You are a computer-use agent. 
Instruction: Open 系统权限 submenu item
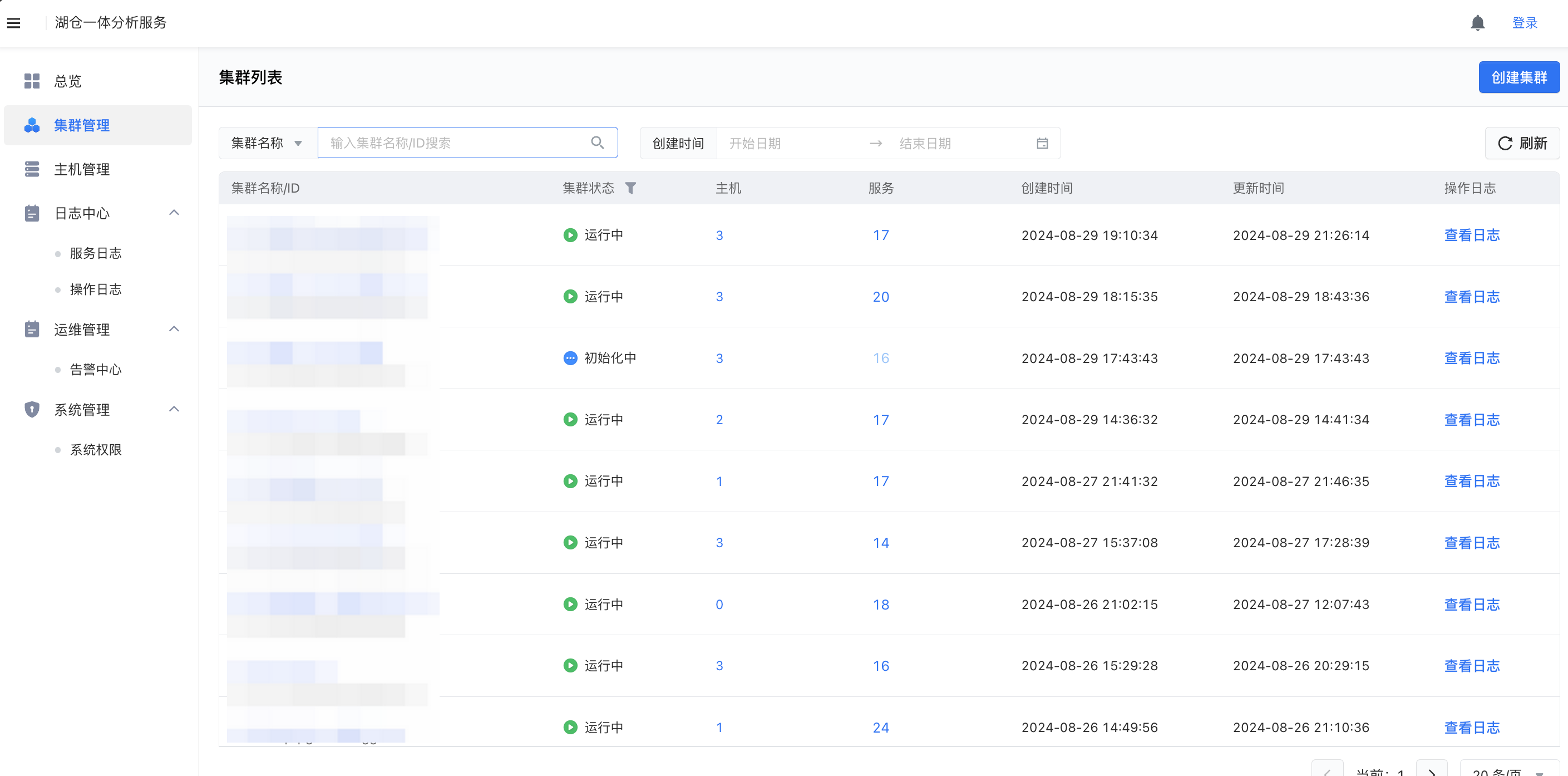(96, 450)
